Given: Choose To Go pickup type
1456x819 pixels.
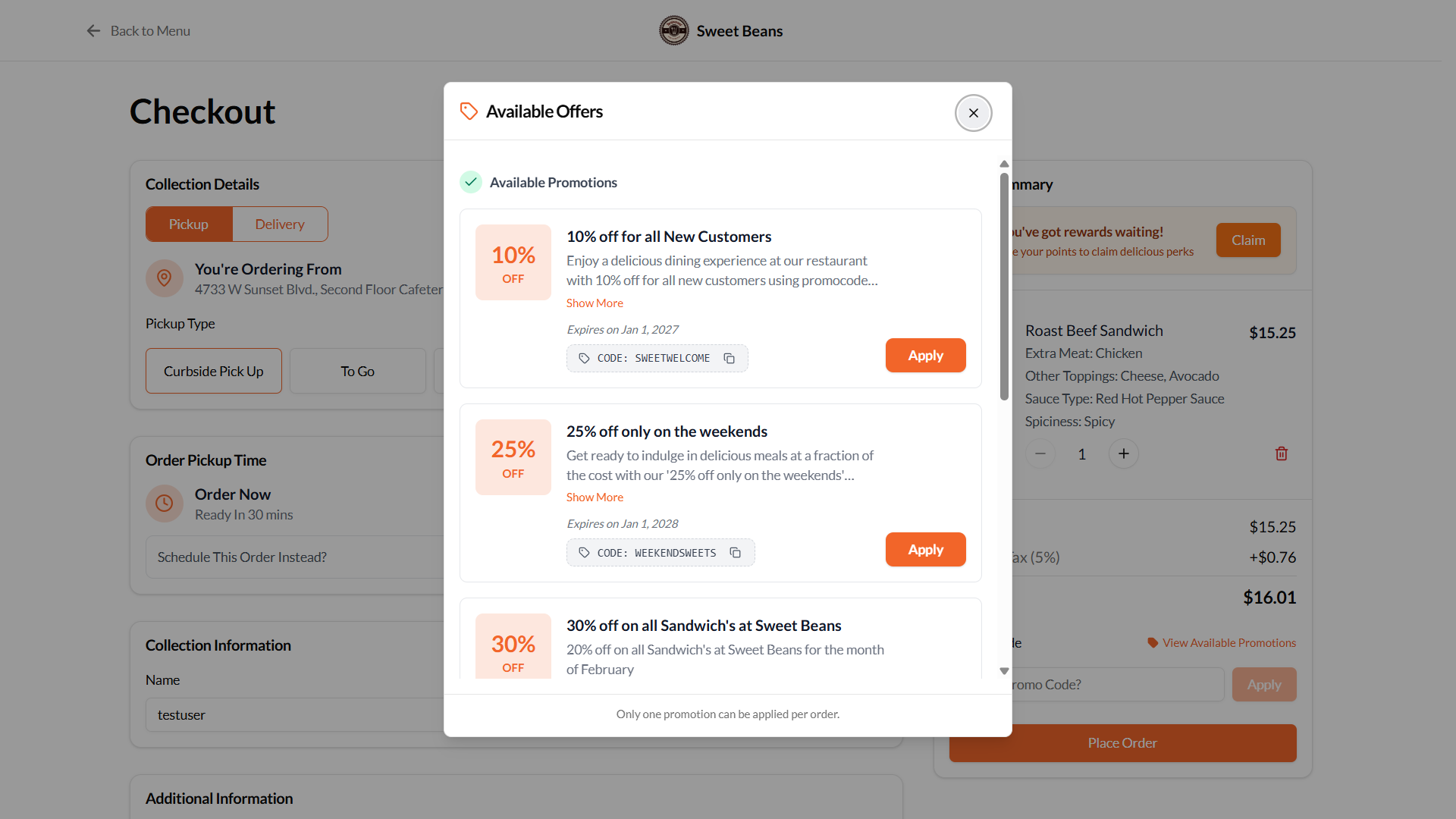Looking at the screenshot, I should [x=357, y=371].
